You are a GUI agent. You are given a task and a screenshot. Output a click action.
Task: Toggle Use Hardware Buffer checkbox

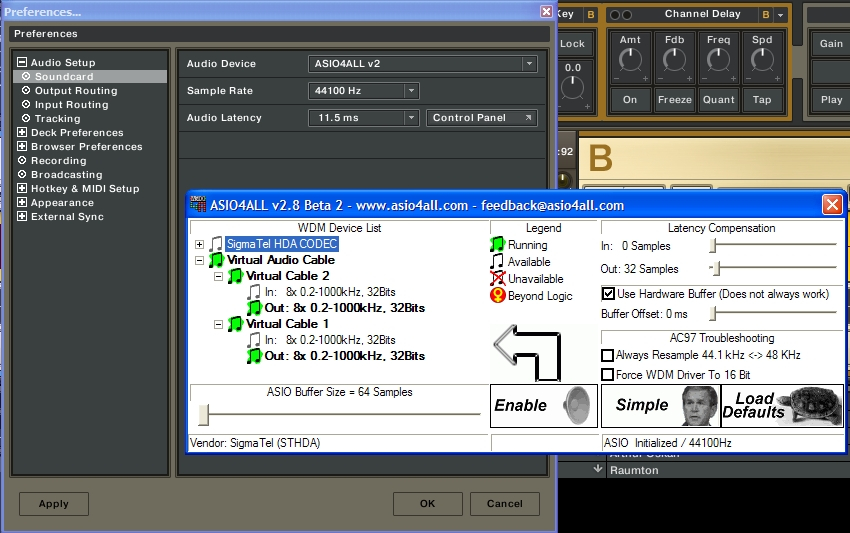pos(608,294)
